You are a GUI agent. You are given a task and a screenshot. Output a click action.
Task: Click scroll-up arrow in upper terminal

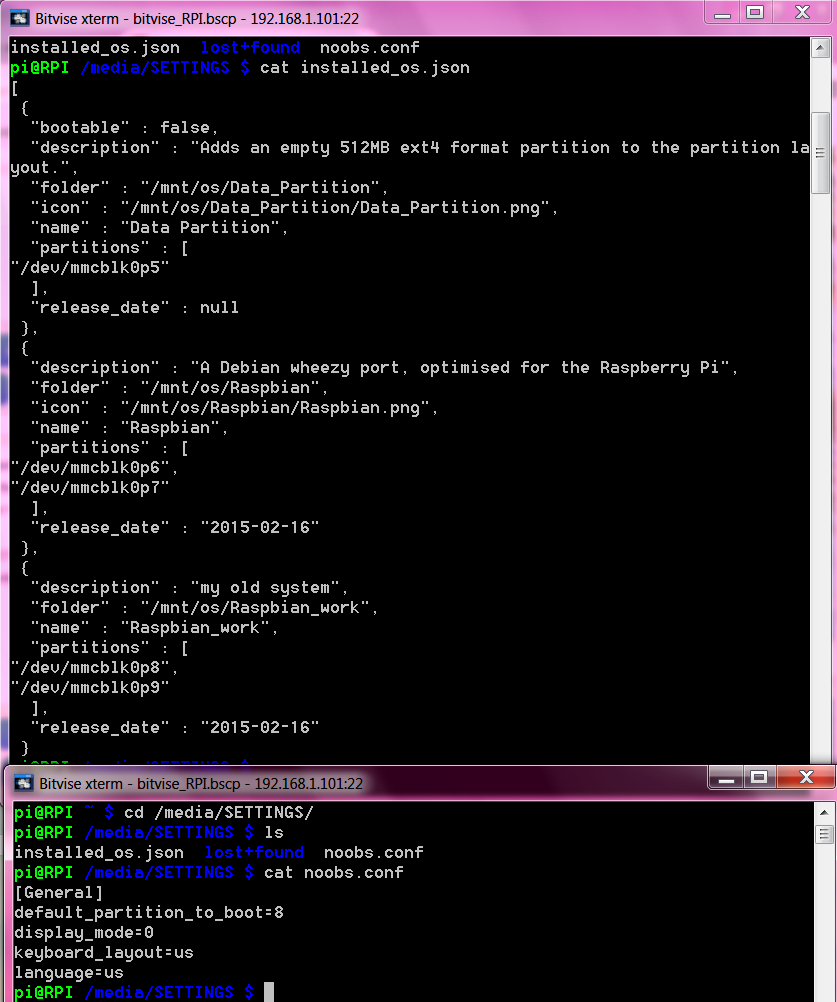pyautogui.click(x=819, y=45)
